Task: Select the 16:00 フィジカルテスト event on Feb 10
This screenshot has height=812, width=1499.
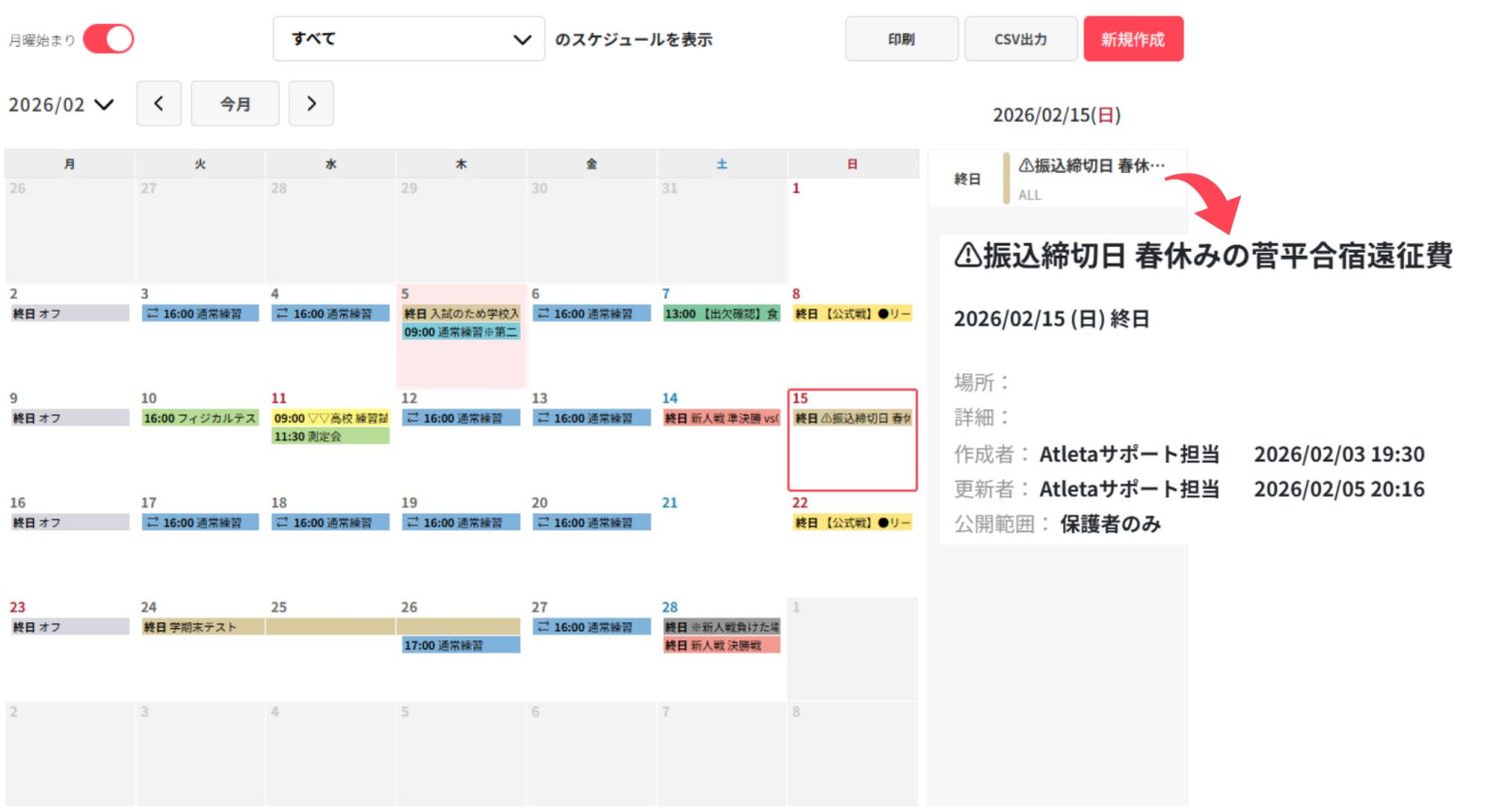Action: (200, 418)
